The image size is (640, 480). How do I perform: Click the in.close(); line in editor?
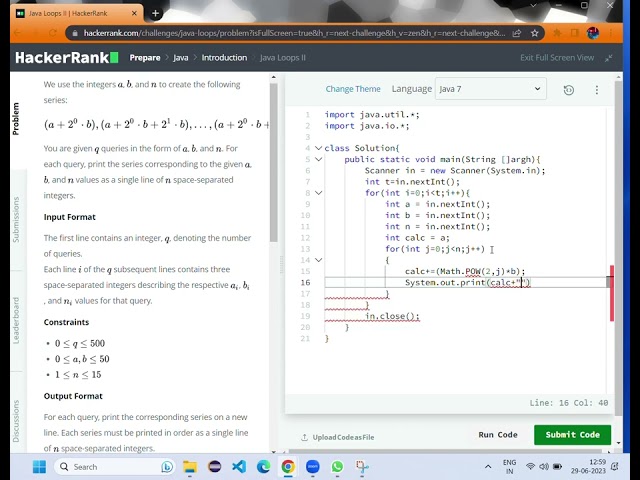click(392, 316)
